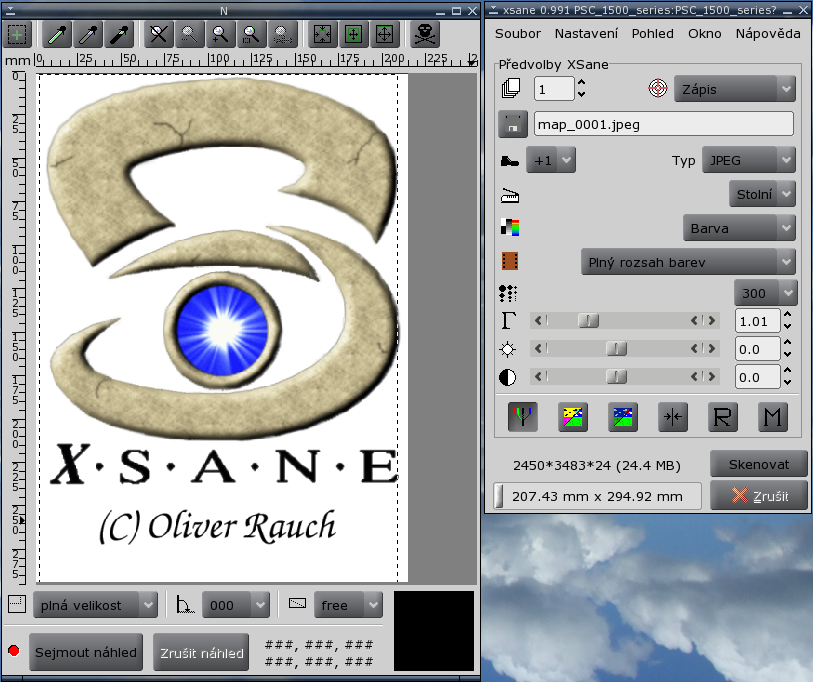Click the crossed-out magnifier unzoom icon
This screenshot has height=682, width=813.
click(x=158, y=35)
